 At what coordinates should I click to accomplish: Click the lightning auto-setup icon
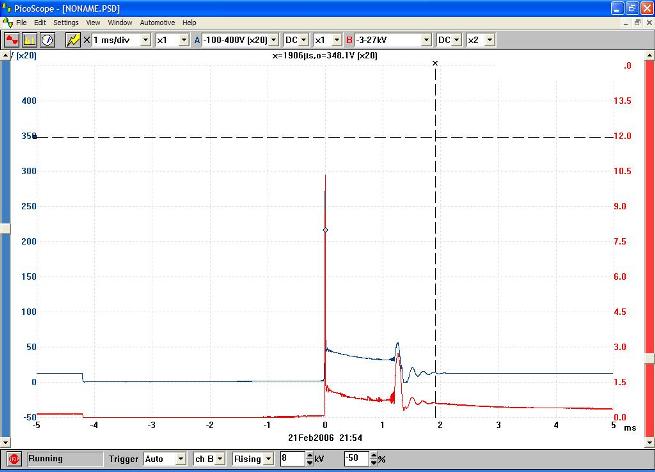tap(72, 39)
